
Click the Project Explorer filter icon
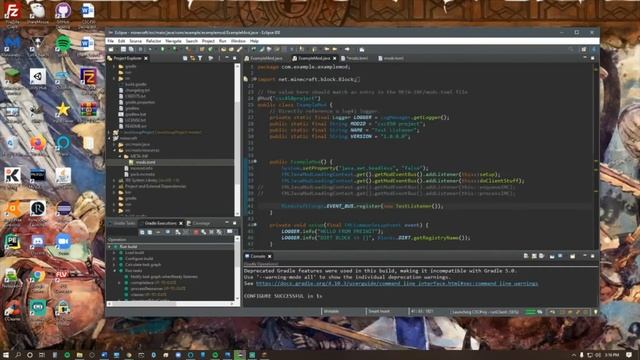200,58
